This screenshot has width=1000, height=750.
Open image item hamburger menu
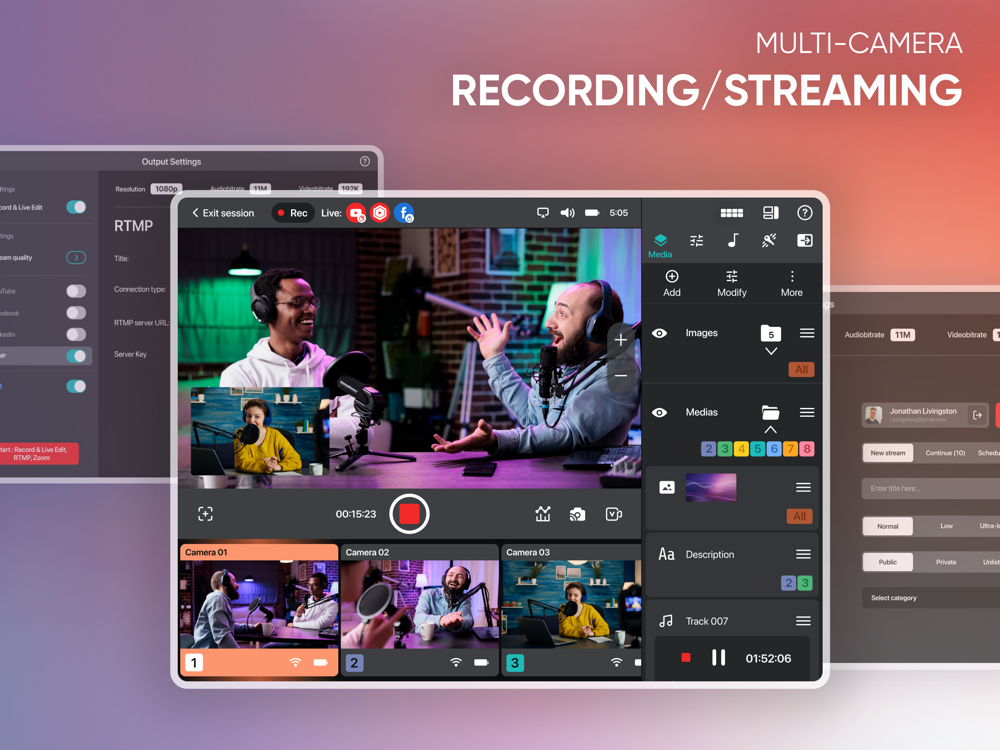click(803, 488)
